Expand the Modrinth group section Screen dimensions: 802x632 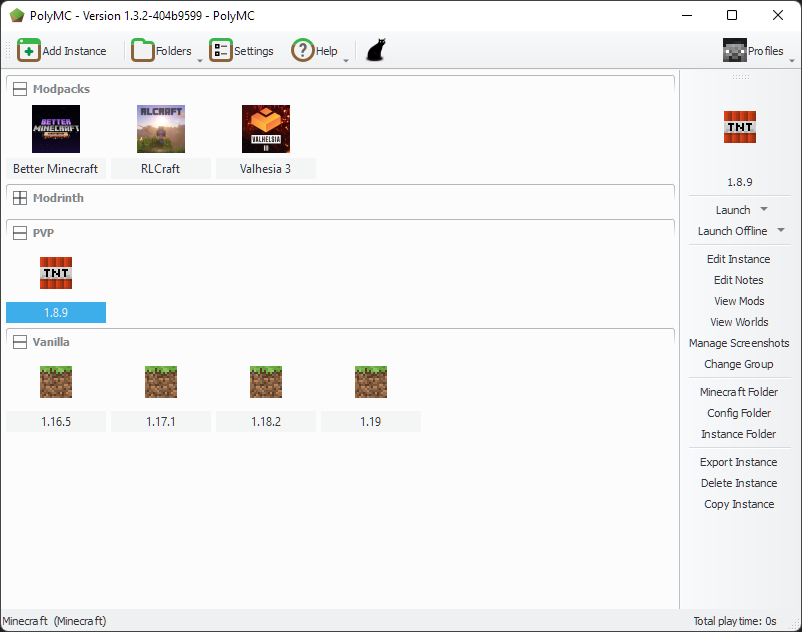(x=18, y=197)
